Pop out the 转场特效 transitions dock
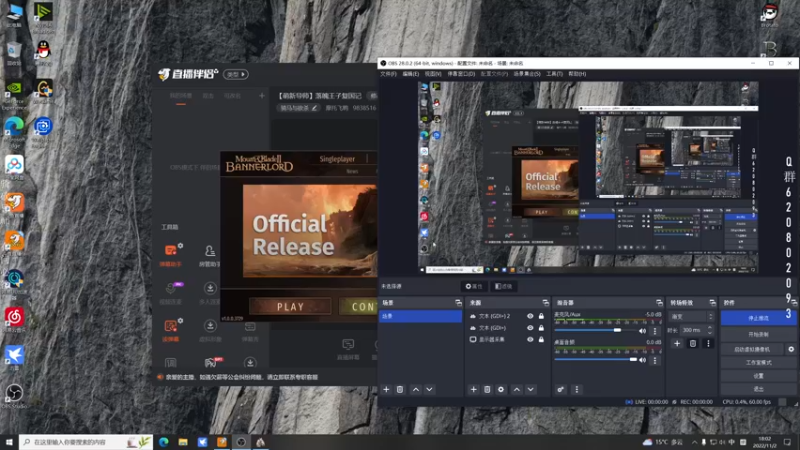Viewport: 800px width, 450px height. (712, 303)
